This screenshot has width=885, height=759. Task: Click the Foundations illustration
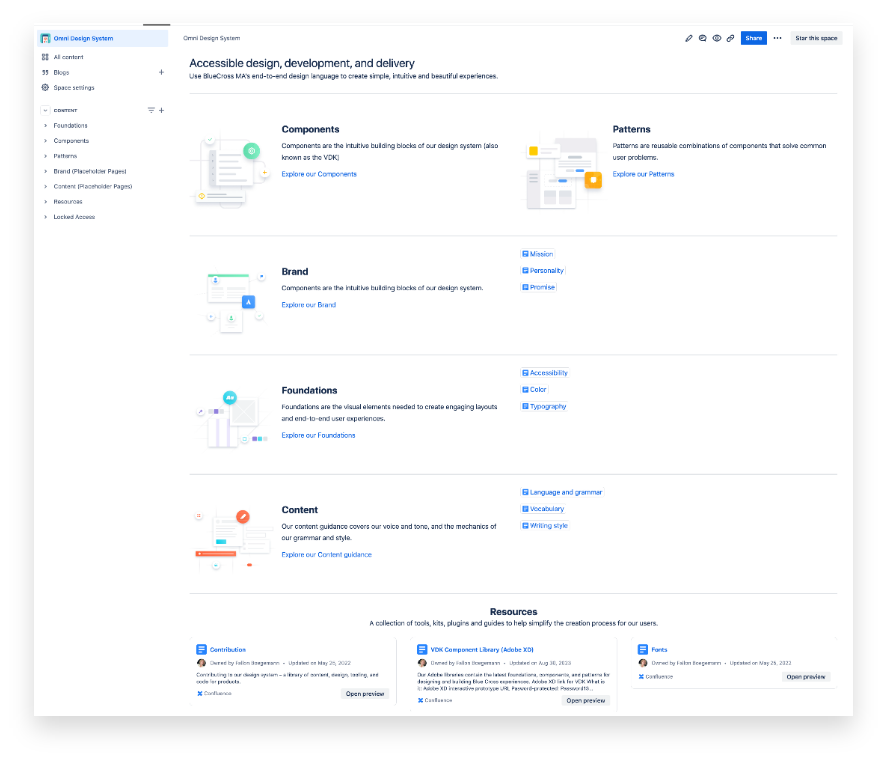[x=232, y=420]
